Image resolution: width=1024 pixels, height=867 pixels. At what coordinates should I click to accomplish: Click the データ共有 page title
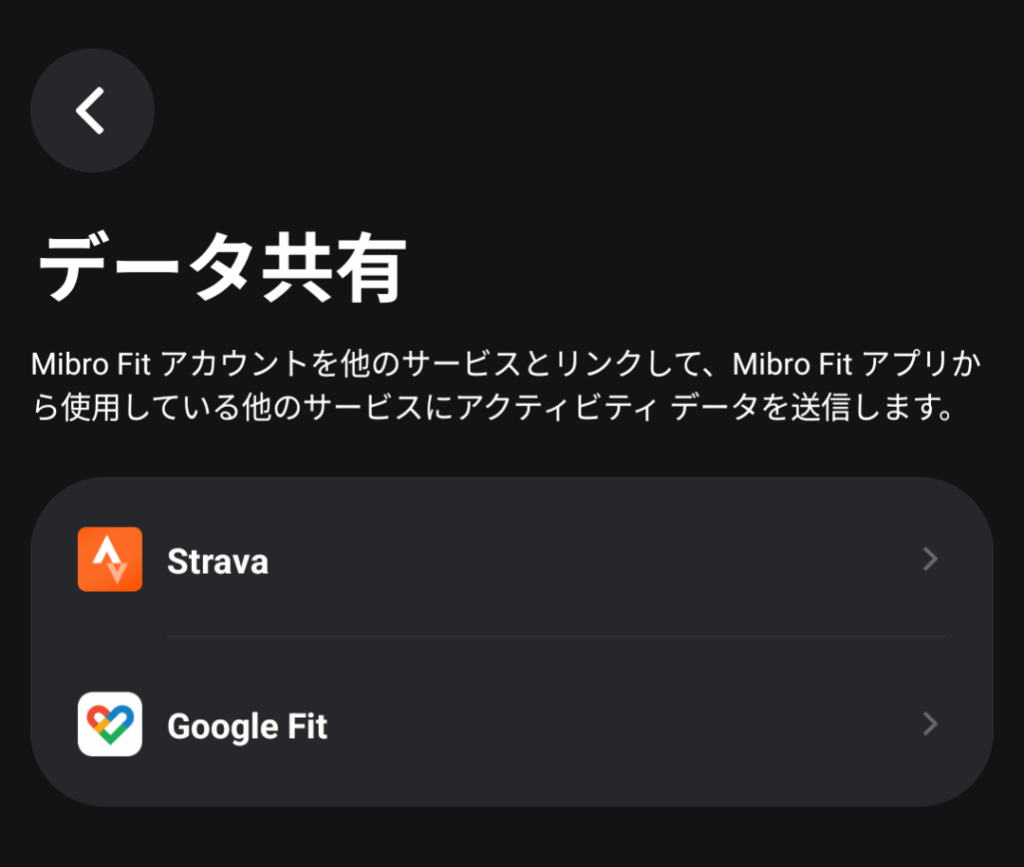click(x=222, y=268)
